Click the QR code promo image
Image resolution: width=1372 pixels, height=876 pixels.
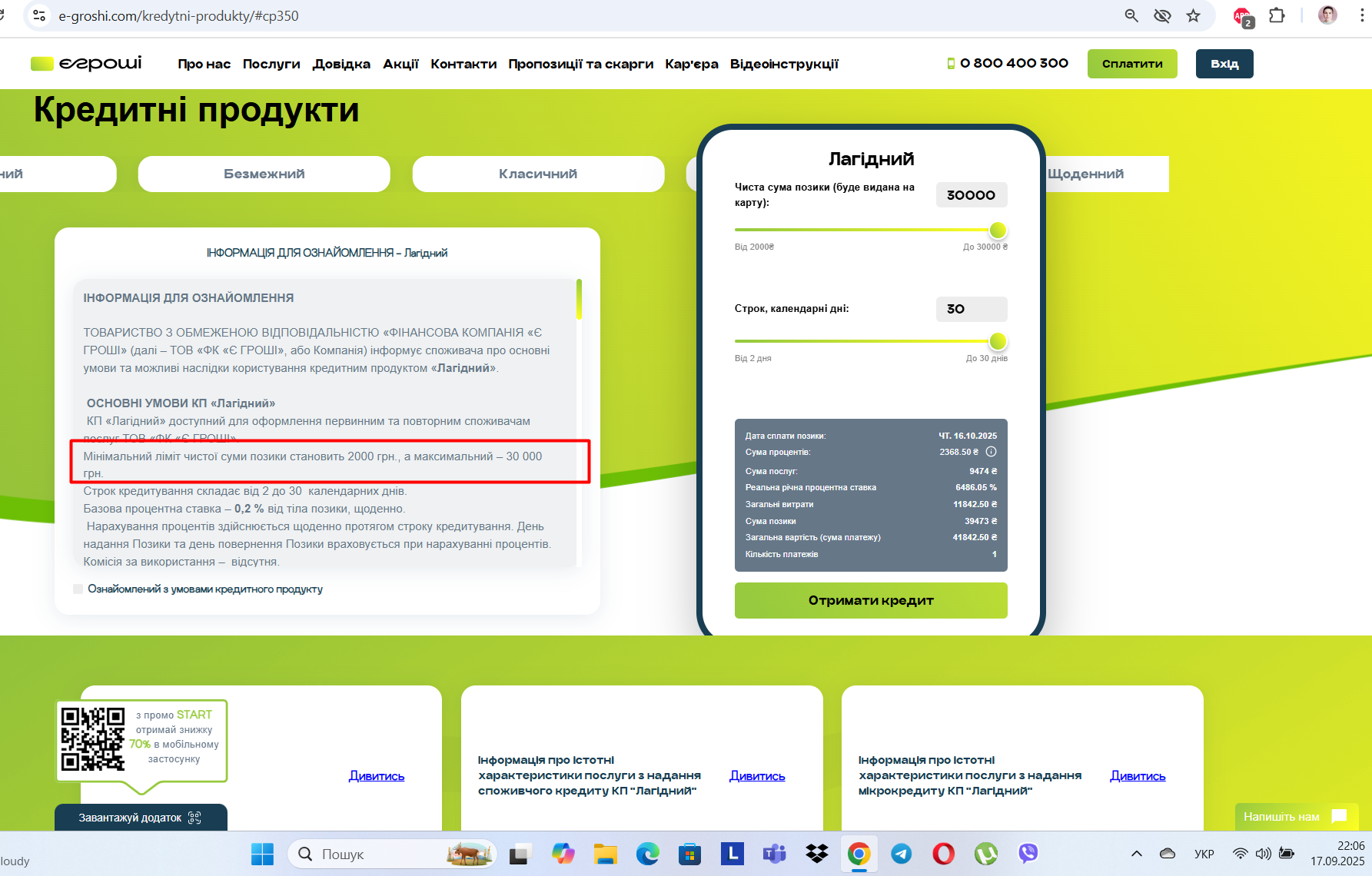pyautogui.click(x=92, y=739)
